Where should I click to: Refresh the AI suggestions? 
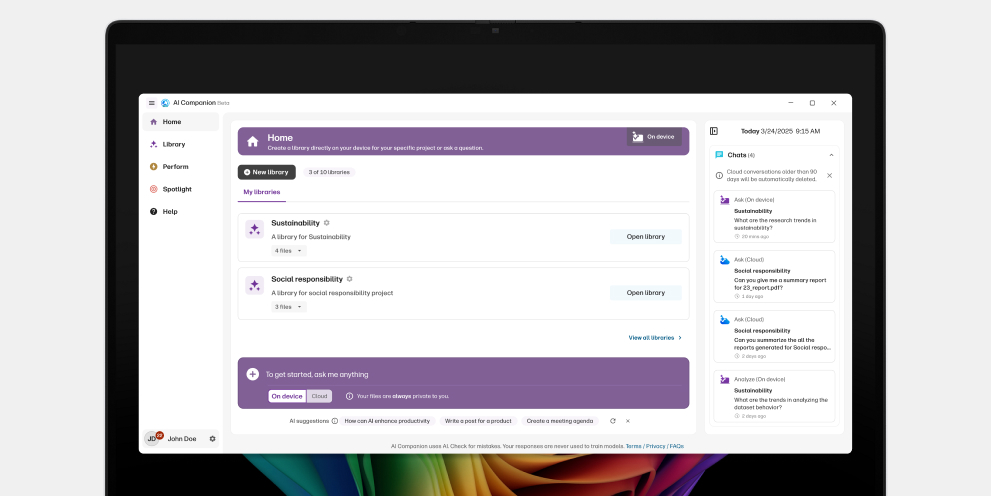click(612, 421)
